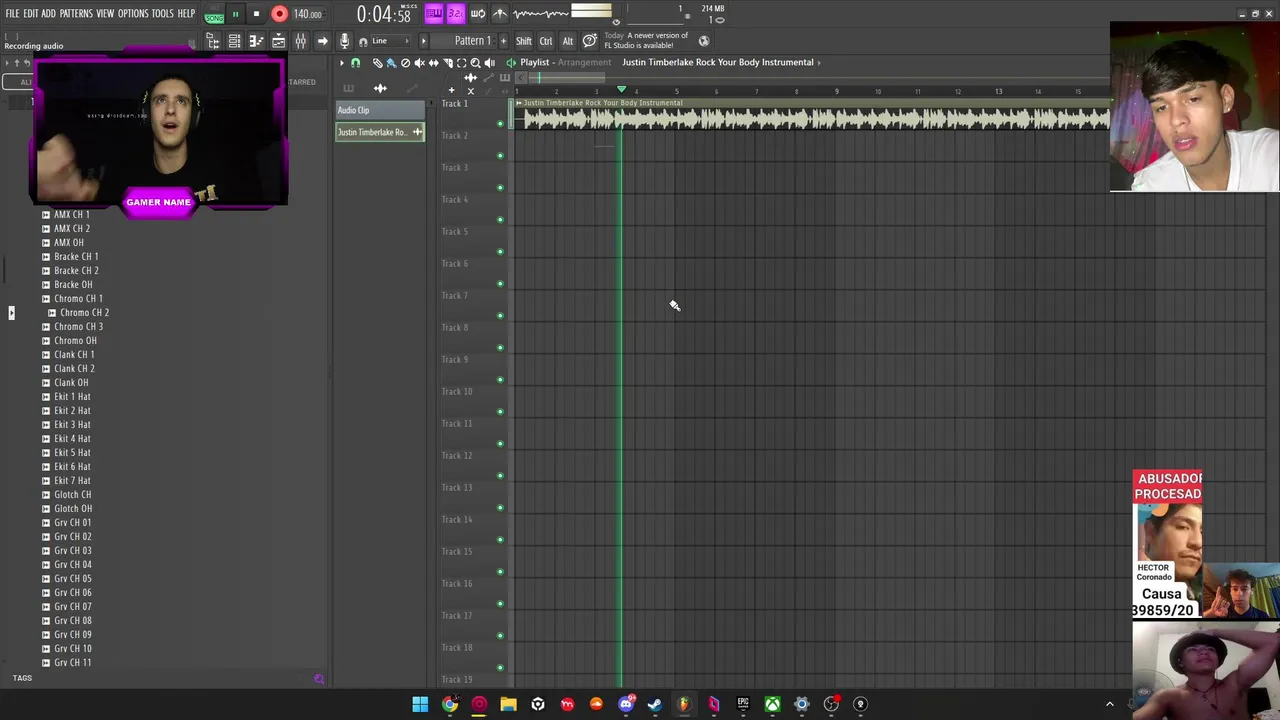Select the Select tool in playlist

[461, 63]
